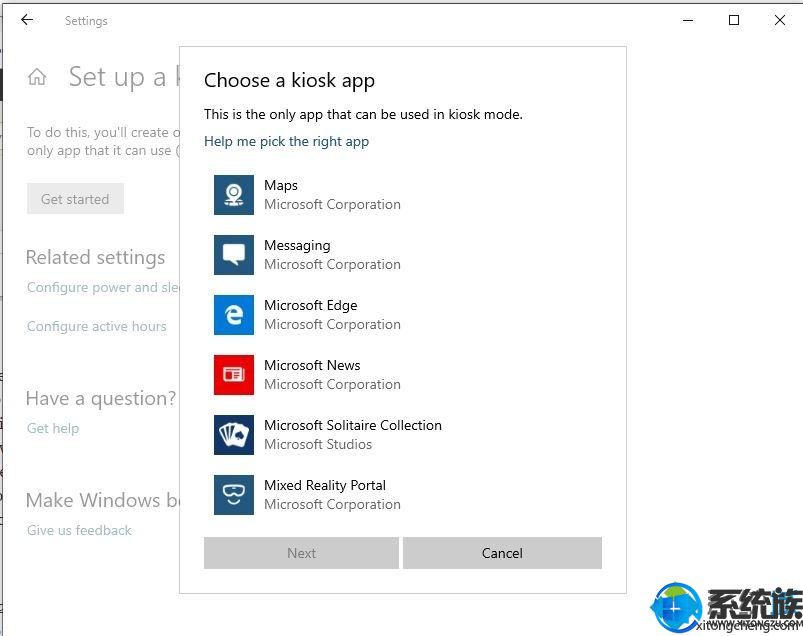Select the Microsoft Solitaire Collection icon
The image size is (803, 636).
coord(234,435)
